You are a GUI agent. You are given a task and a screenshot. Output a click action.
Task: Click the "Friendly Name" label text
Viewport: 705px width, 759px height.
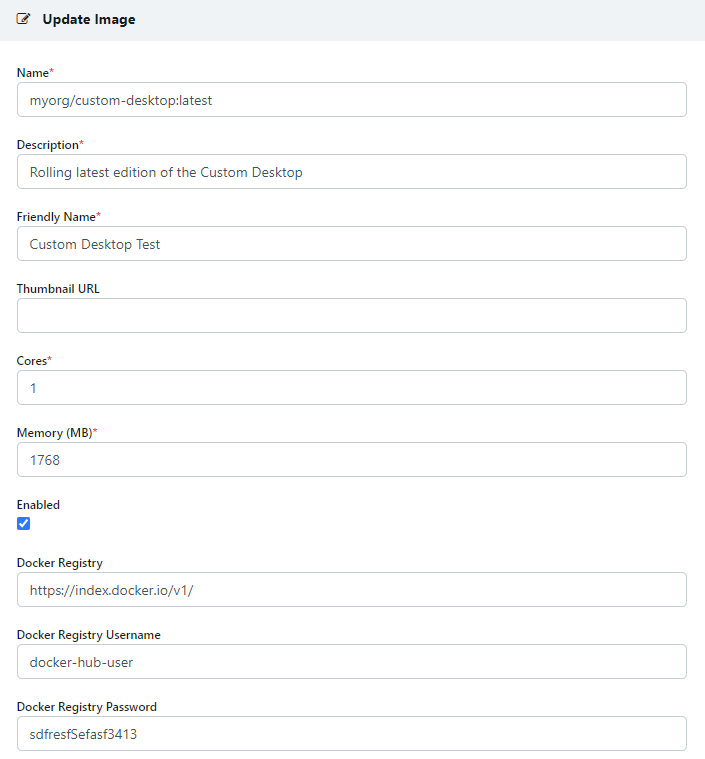click(x=56, y=217)
